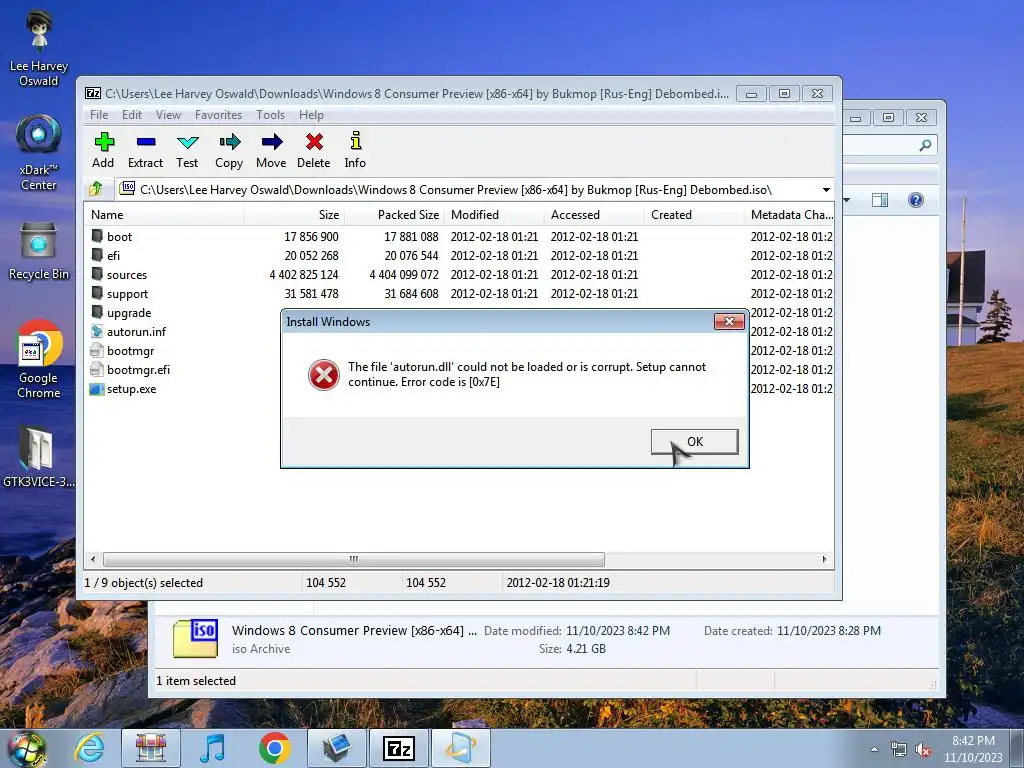Viewport: 1024px width, 768px height.
Task: Click the Move toolbar icon
Action: point(272,142)
